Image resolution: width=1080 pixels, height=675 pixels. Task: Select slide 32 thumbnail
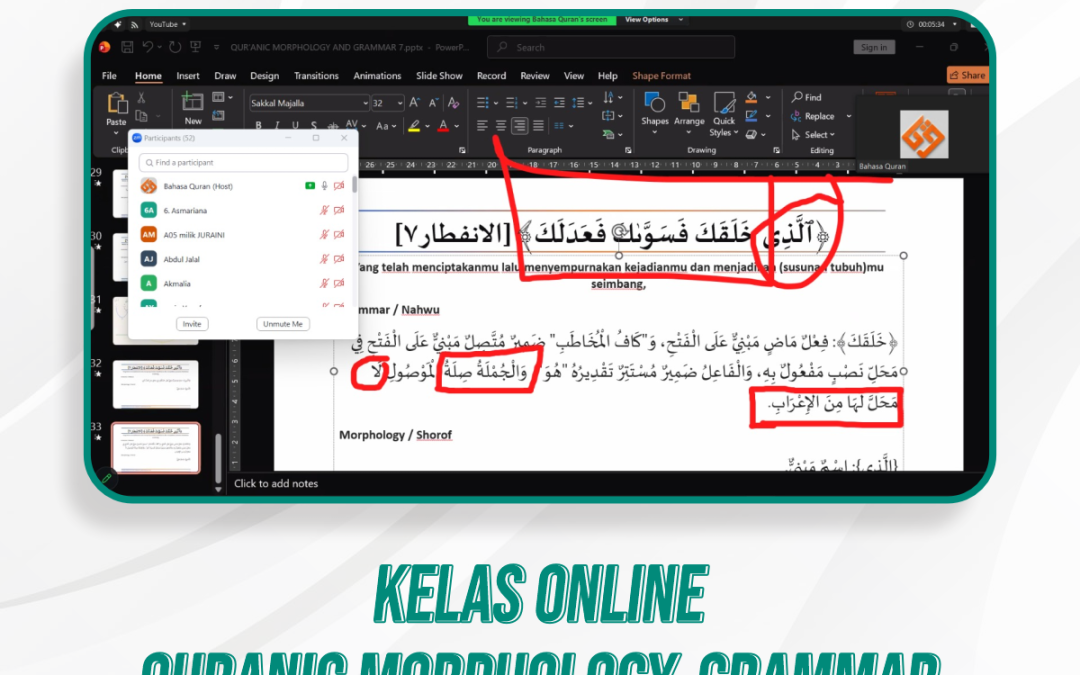[x=156, y=384]
